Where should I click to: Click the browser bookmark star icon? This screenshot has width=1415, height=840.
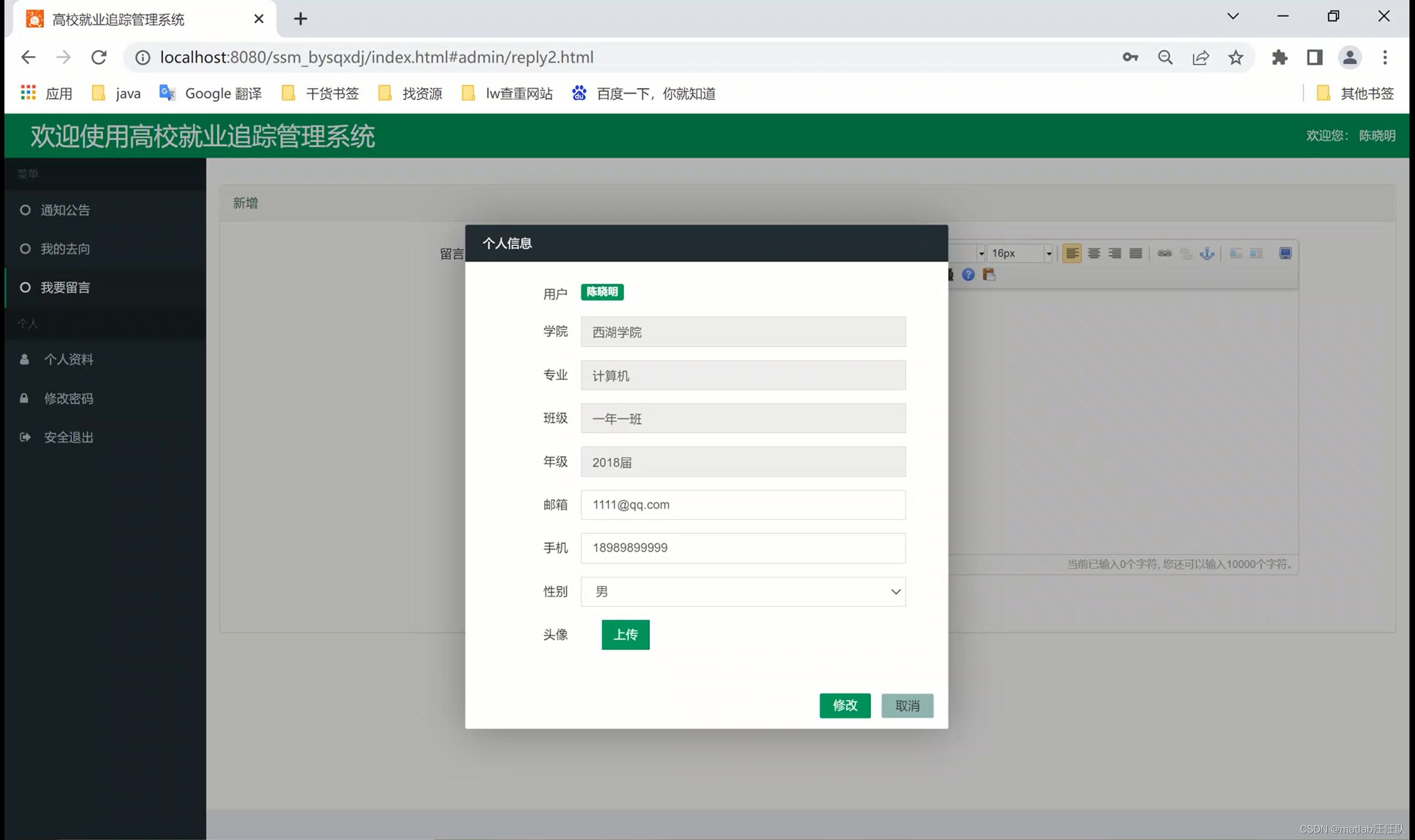[x=1235, y=57]
